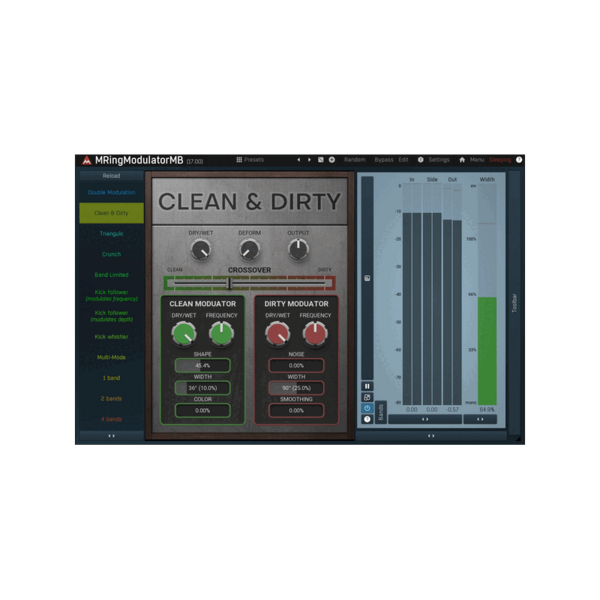Pause the meters with pause icon
The image size is (600, 600).
(x=367, y=386)
